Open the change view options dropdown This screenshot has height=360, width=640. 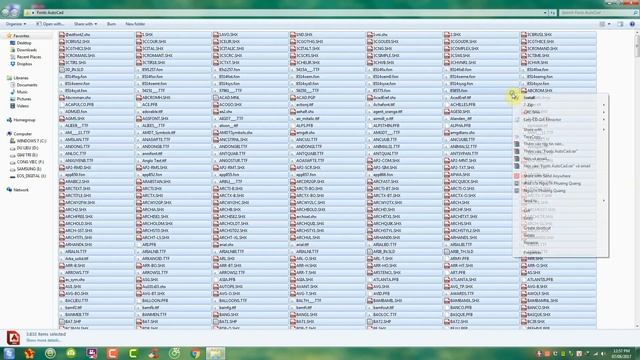tap(609, 24)
